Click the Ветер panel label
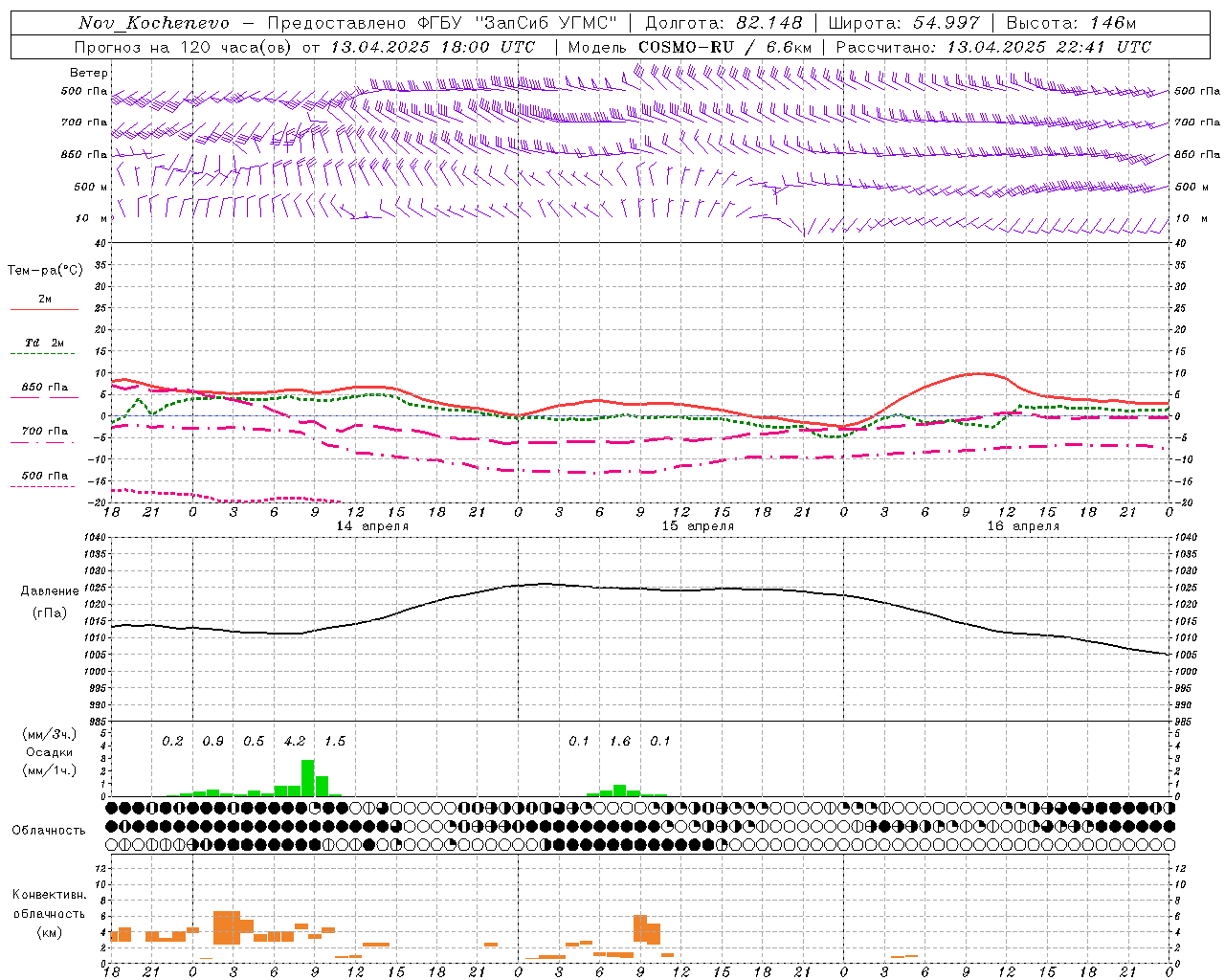The image size is (1225, 980). [x=89, y=73]
